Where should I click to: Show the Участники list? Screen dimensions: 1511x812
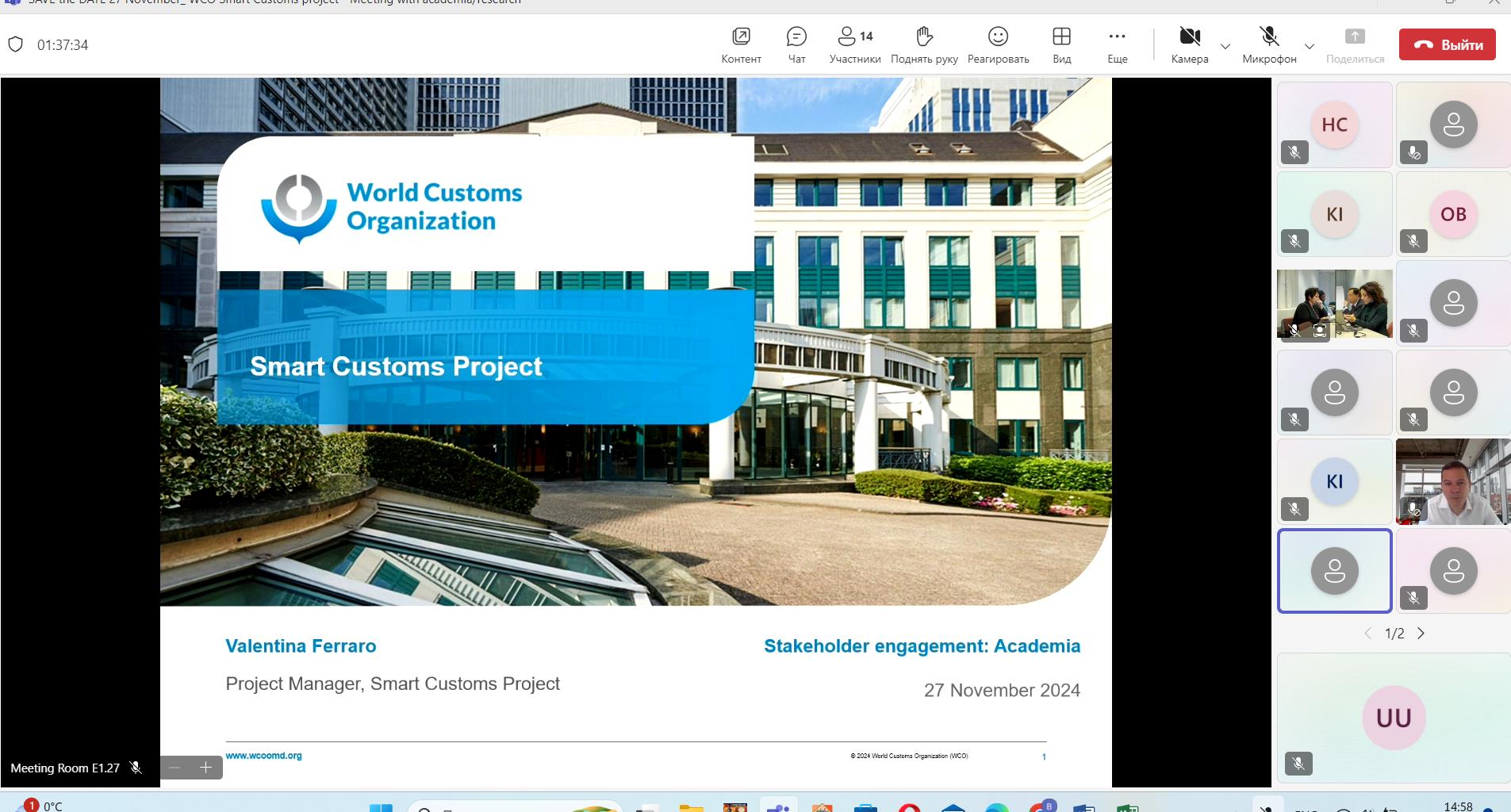click(x=855, y=45)
